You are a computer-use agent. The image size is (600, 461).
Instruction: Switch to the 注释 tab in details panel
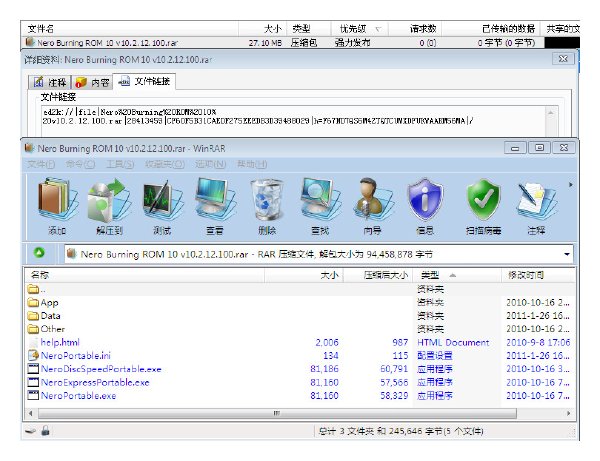click(x=50, y=82)
